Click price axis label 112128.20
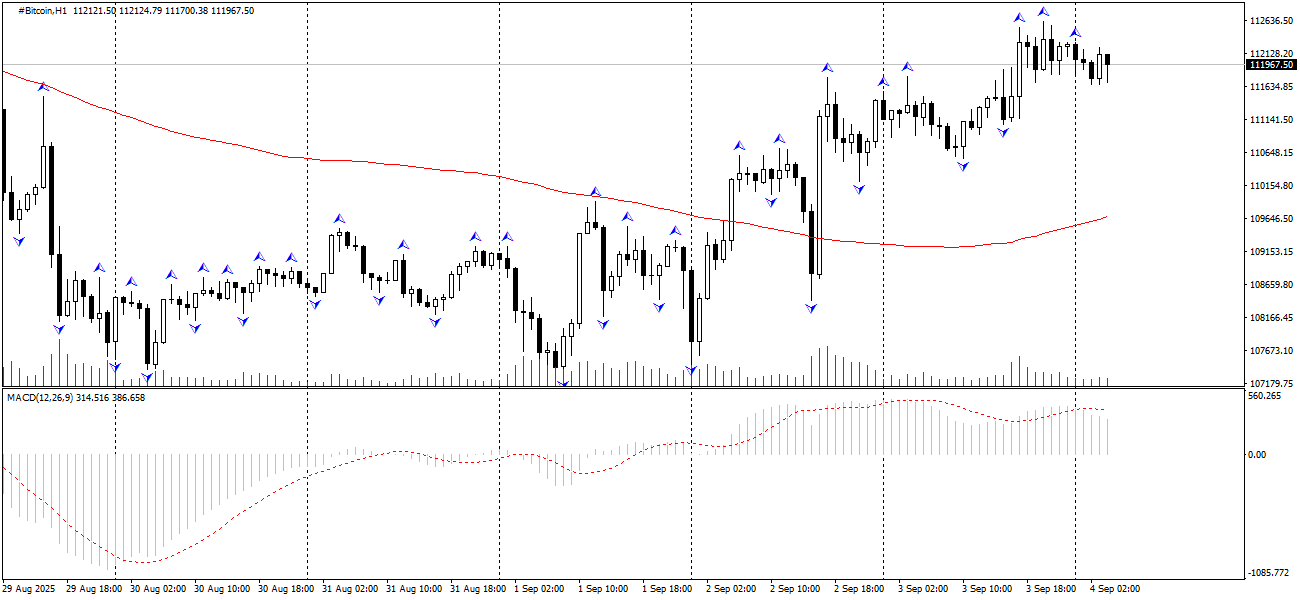The image size is (1300, 600). point(1270,54)
